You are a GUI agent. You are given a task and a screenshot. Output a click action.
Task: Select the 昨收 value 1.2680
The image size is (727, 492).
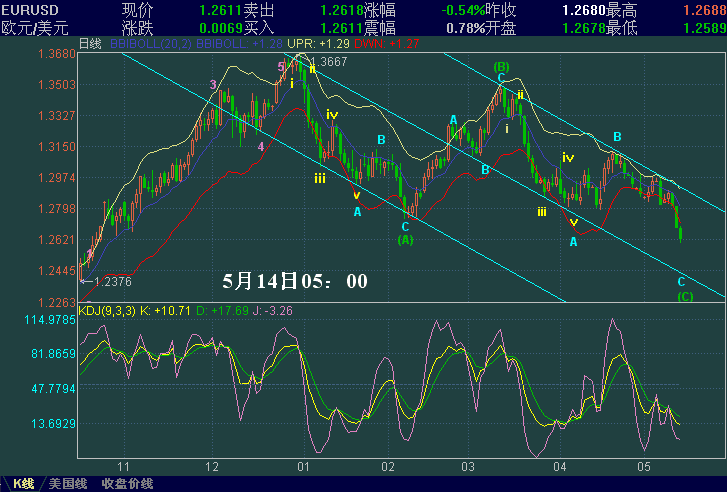click(584, 10)
